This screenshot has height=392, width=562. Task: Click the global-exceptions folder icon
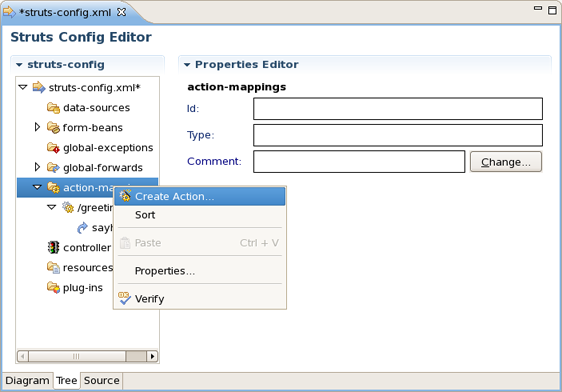pyautogui.click(x=53, y=148)
